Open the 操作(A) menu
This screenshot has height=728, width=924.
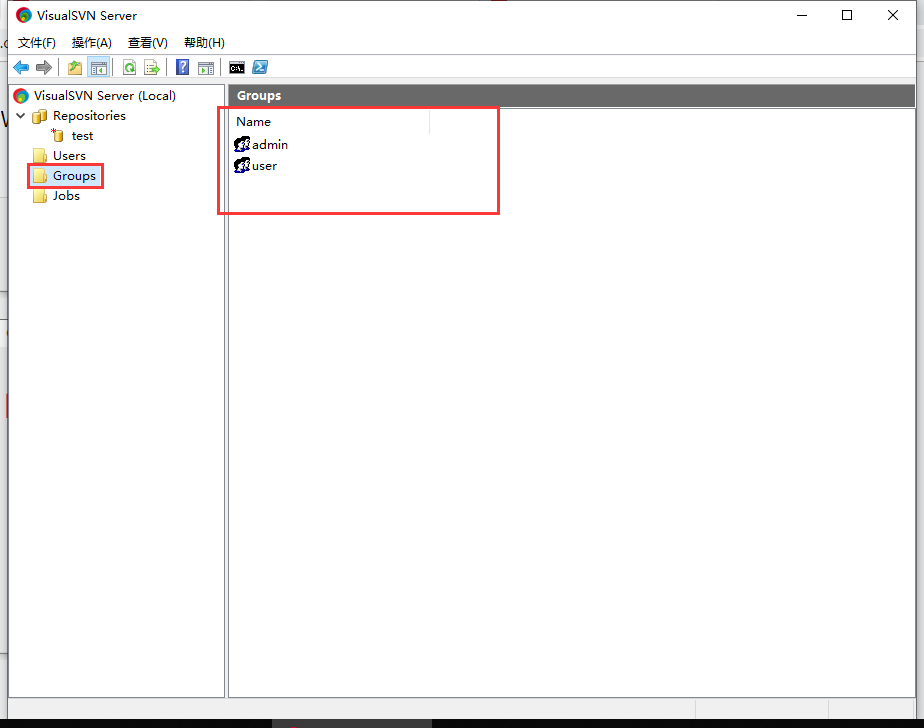pos(91,42)
